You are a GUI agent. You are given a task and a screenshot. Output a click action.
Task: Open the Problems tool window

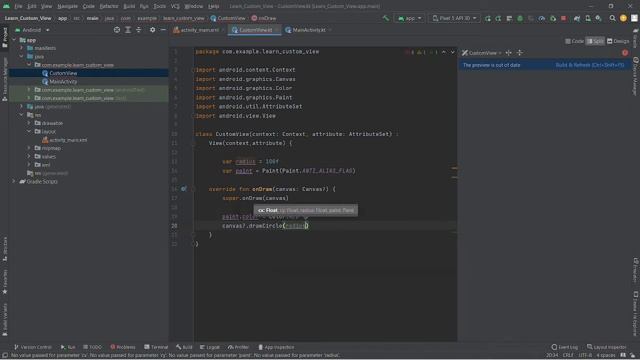tap(123, 347)
